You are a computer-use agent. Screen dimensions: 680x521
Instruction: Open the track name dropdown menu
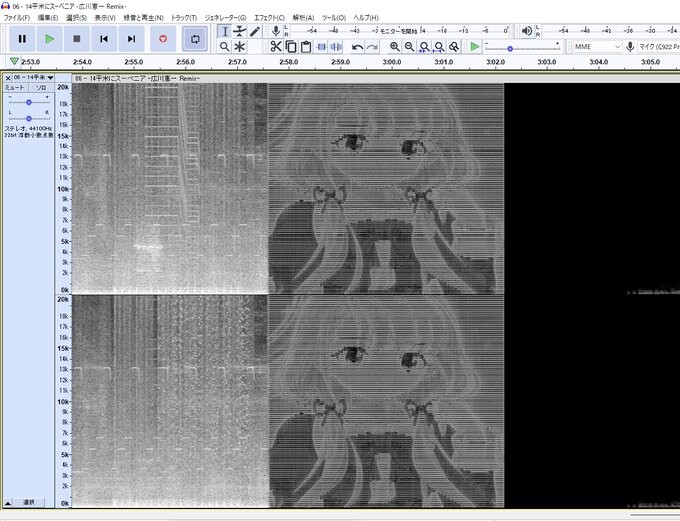(33, 78)
